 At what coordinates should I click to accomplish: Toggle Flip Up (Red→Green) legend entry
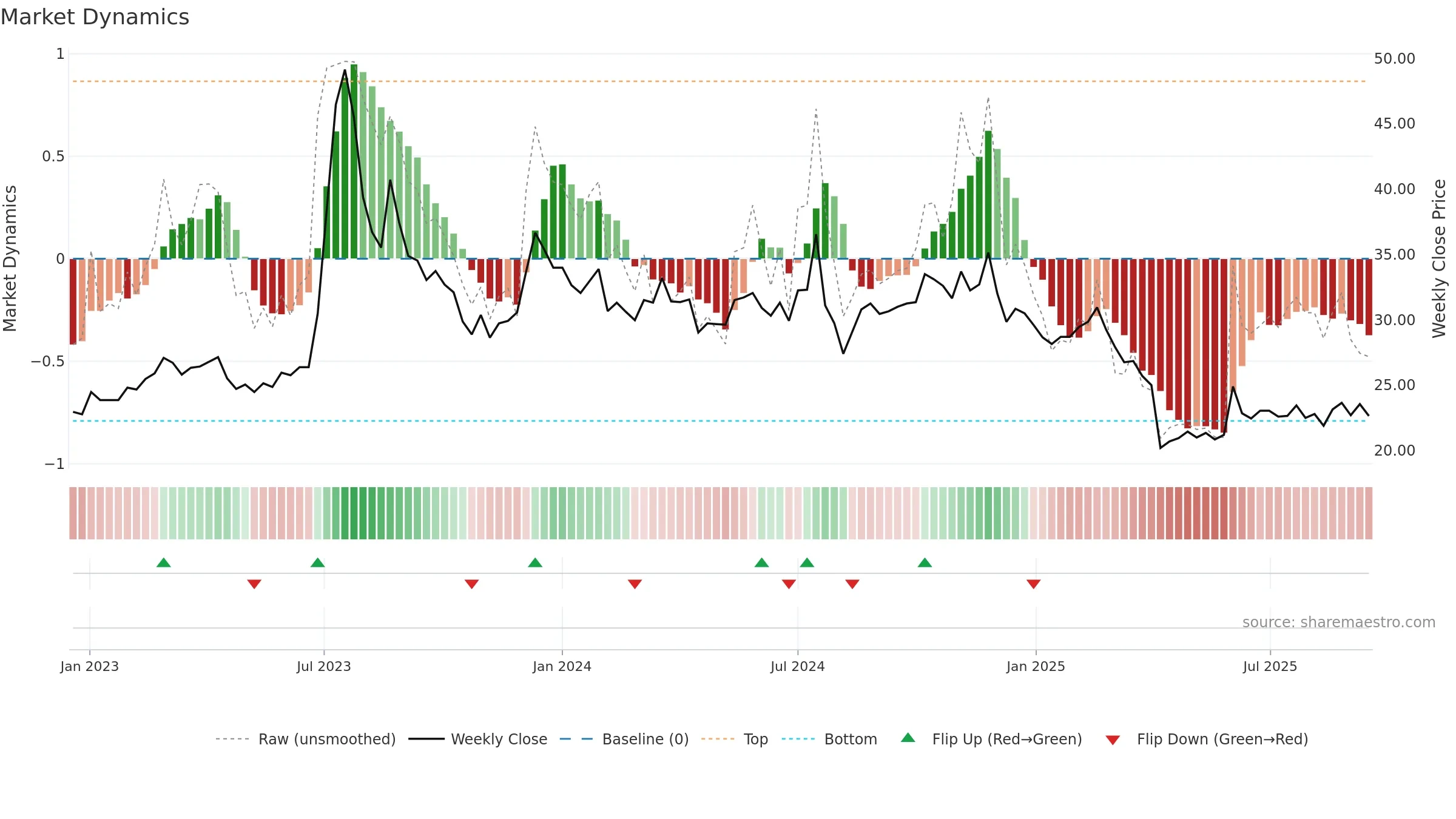coord(991,739)
